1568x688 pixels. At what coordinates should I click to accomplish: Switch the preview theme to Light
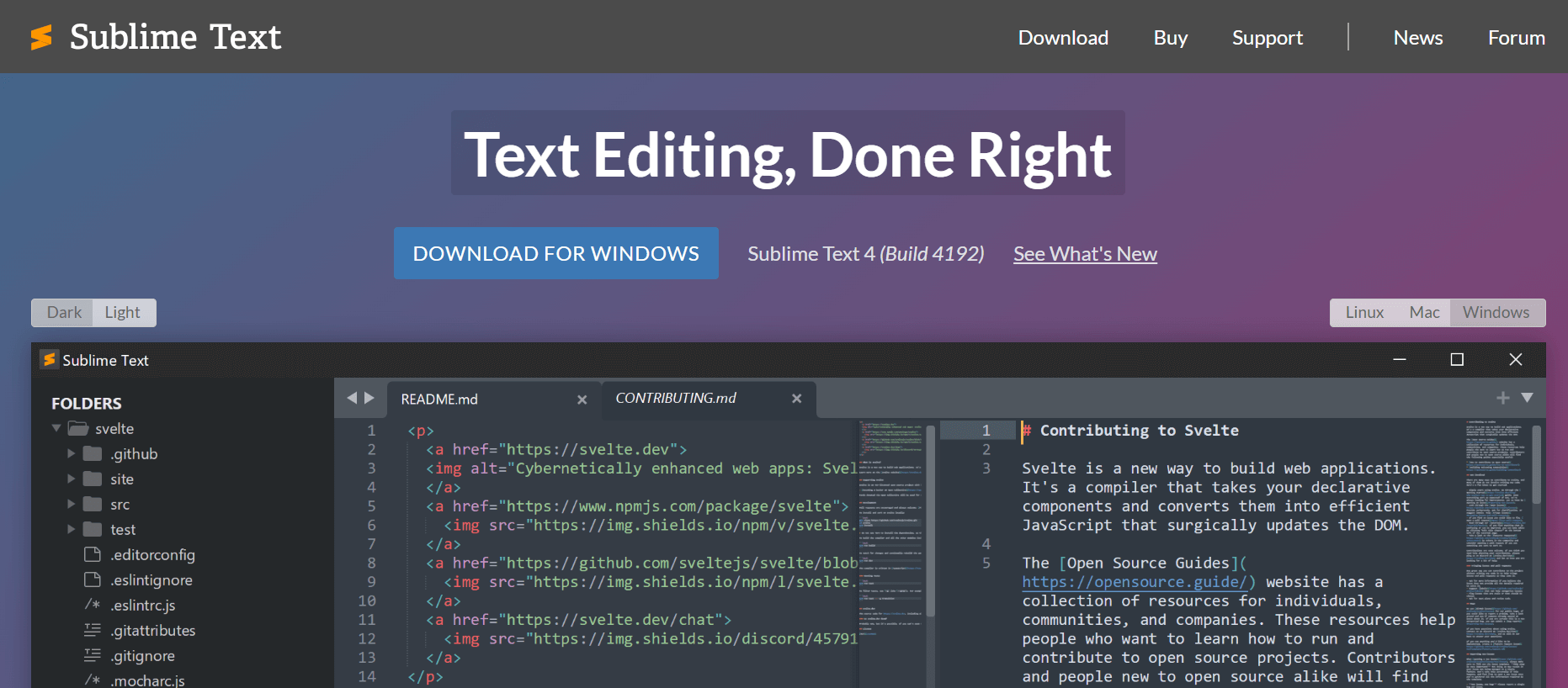point(123,312)
